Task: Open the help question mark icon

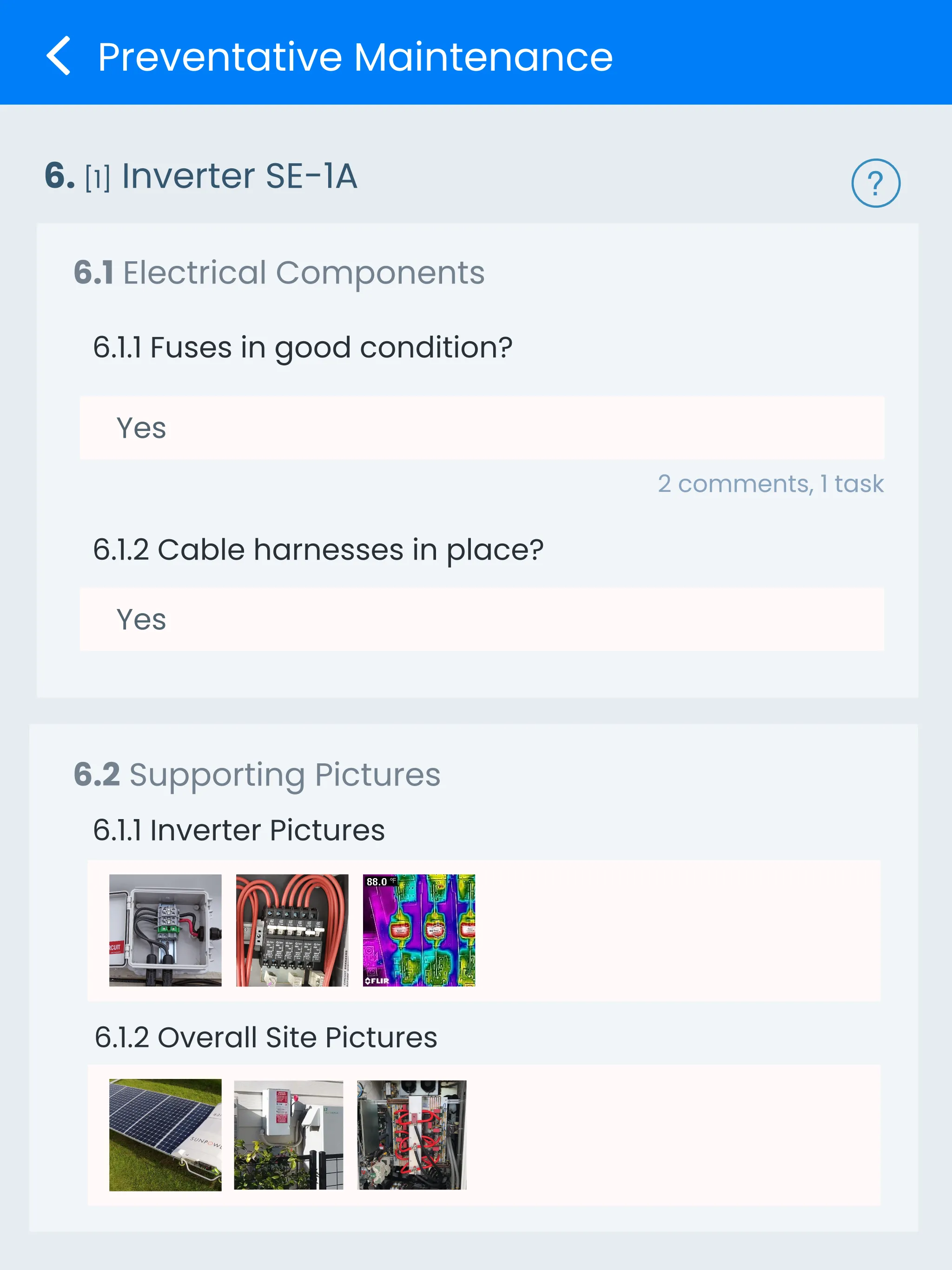Action: coord(875,183)
